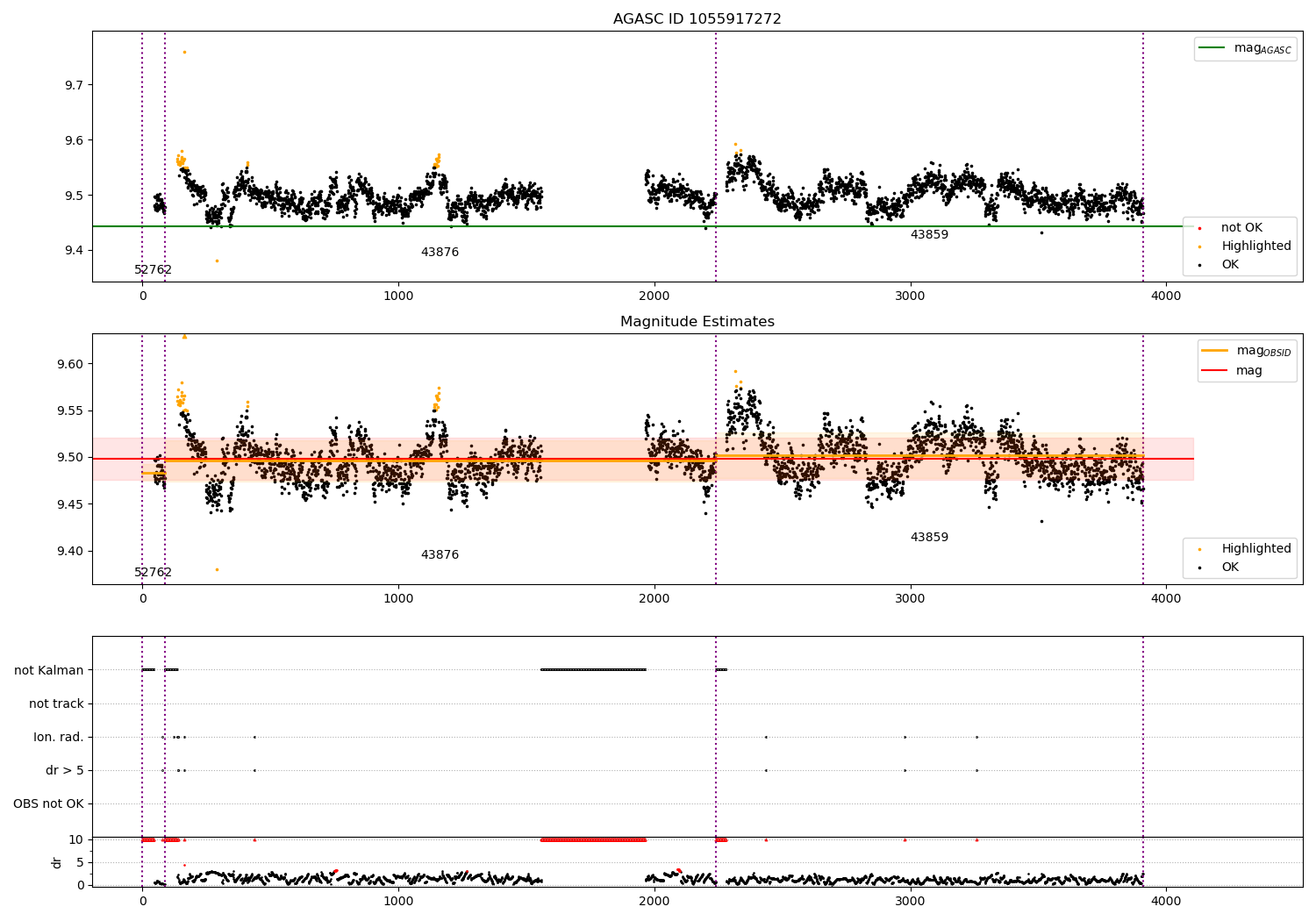Click the orange outlier point near 9.38 in top plot
Image resolution: width=1316 pixels, height=921 pixels.
point(217,261)
